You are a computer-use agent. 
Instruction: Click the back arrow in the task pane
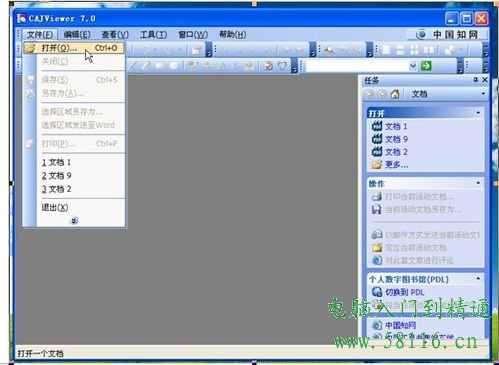point(369,94)
